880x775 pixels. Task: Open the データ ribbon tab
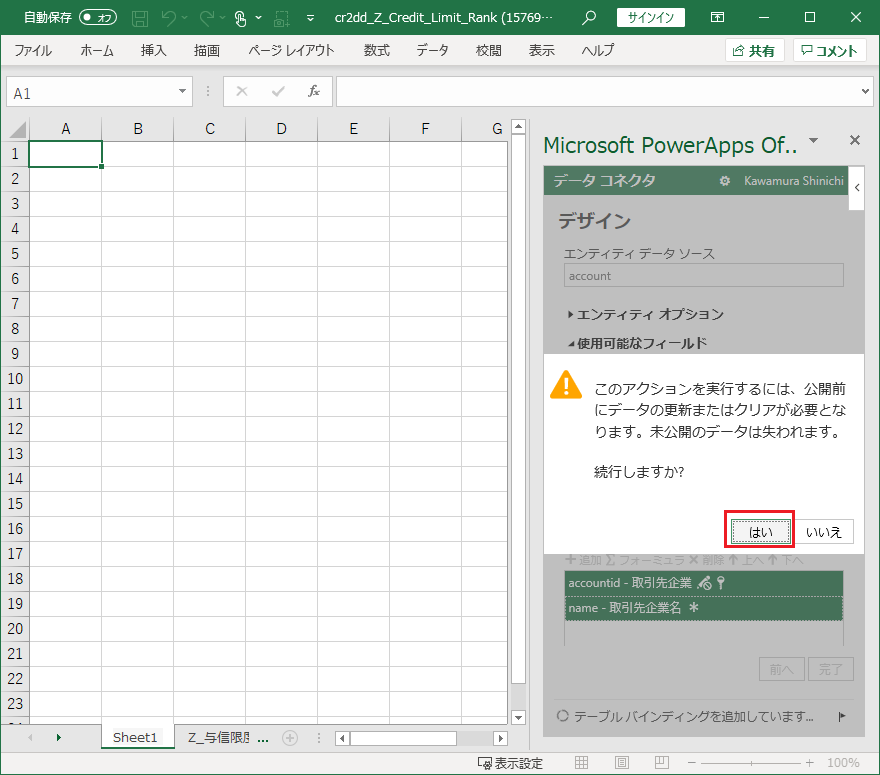point(432,51)
